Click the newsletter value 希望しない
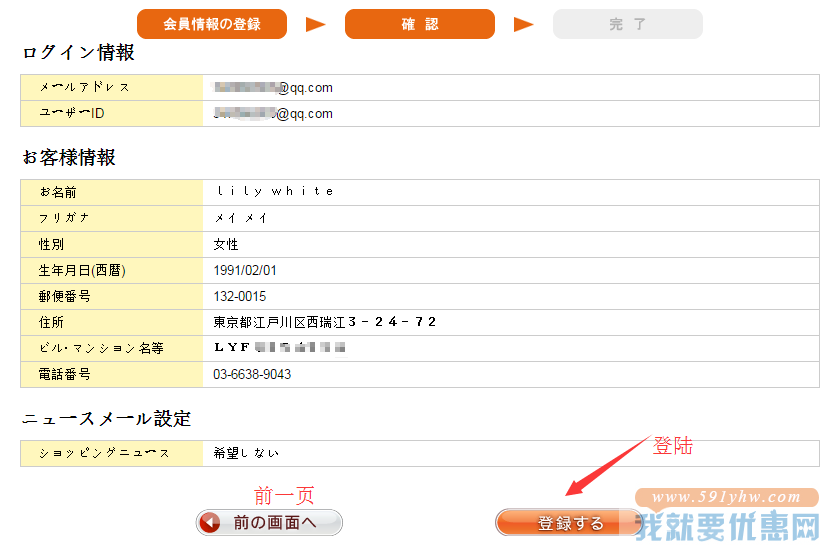This screenshot has height=551, width=834. (x=246, y=453)
